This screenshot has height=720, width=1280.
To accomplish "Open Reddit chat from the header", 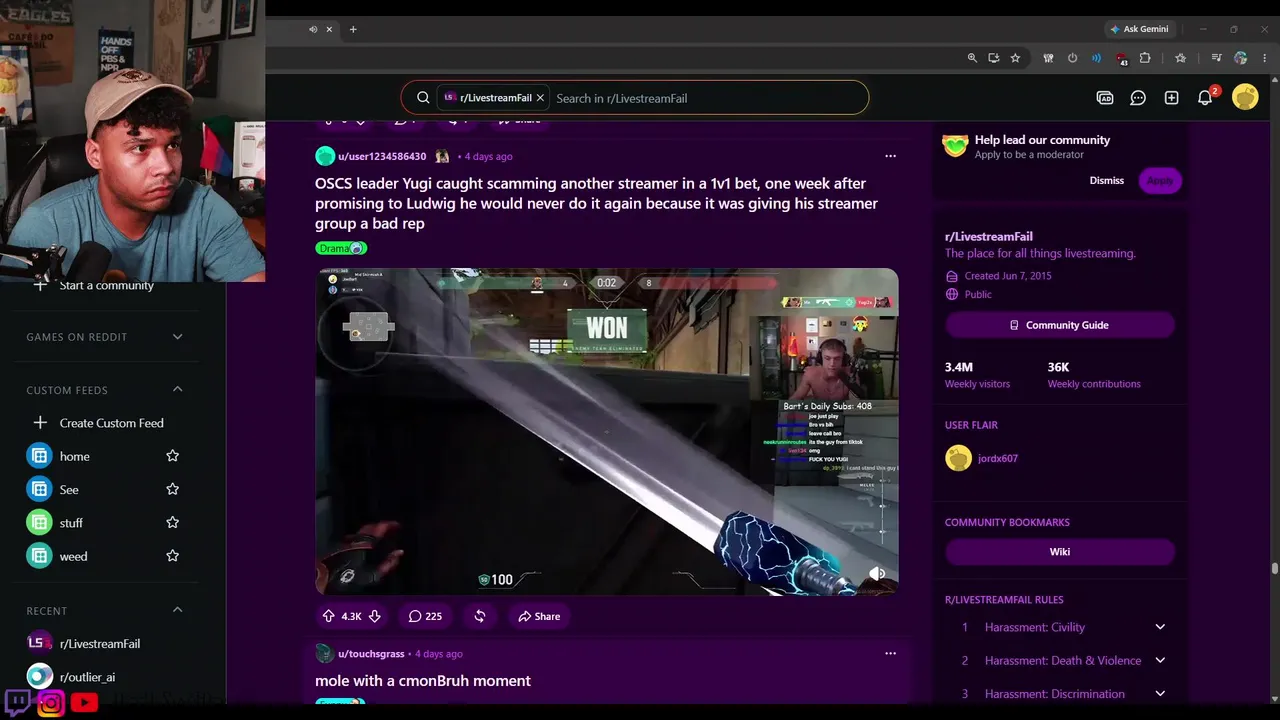I will click(x=1138, y=98).
